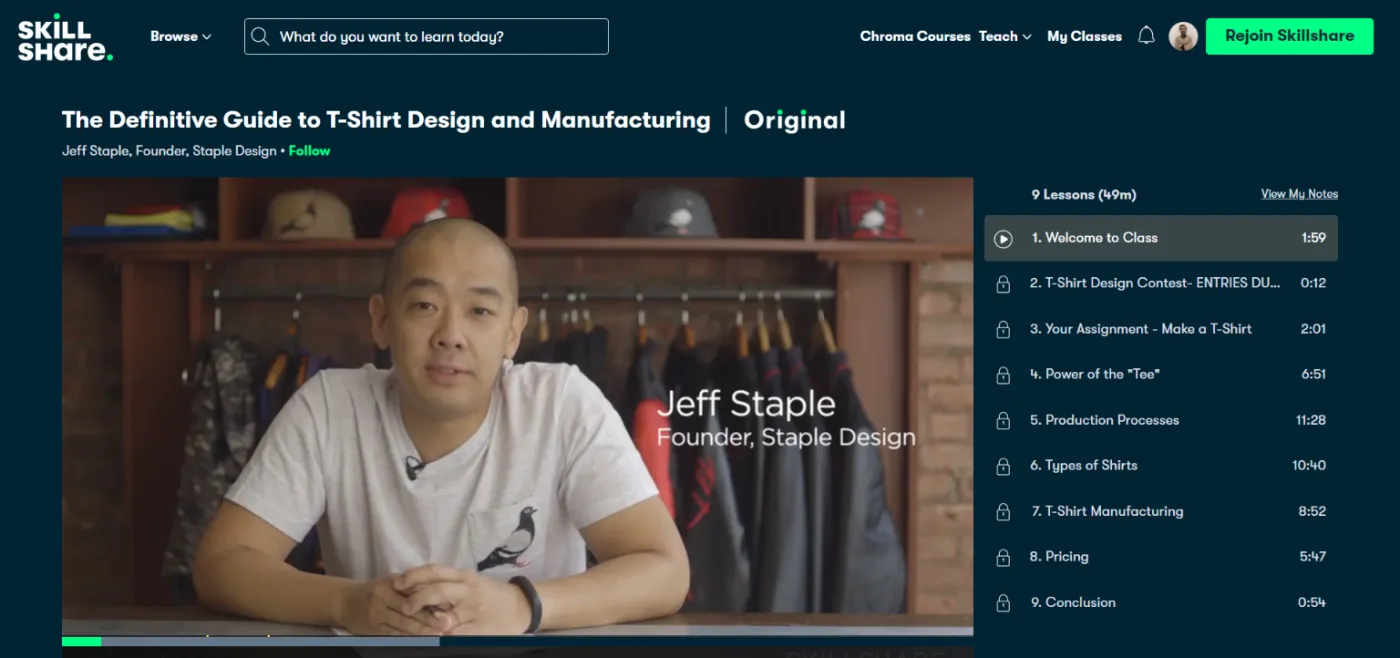Click the Skillshare logo
1400x658 pixels.
(x=65, y=40)
